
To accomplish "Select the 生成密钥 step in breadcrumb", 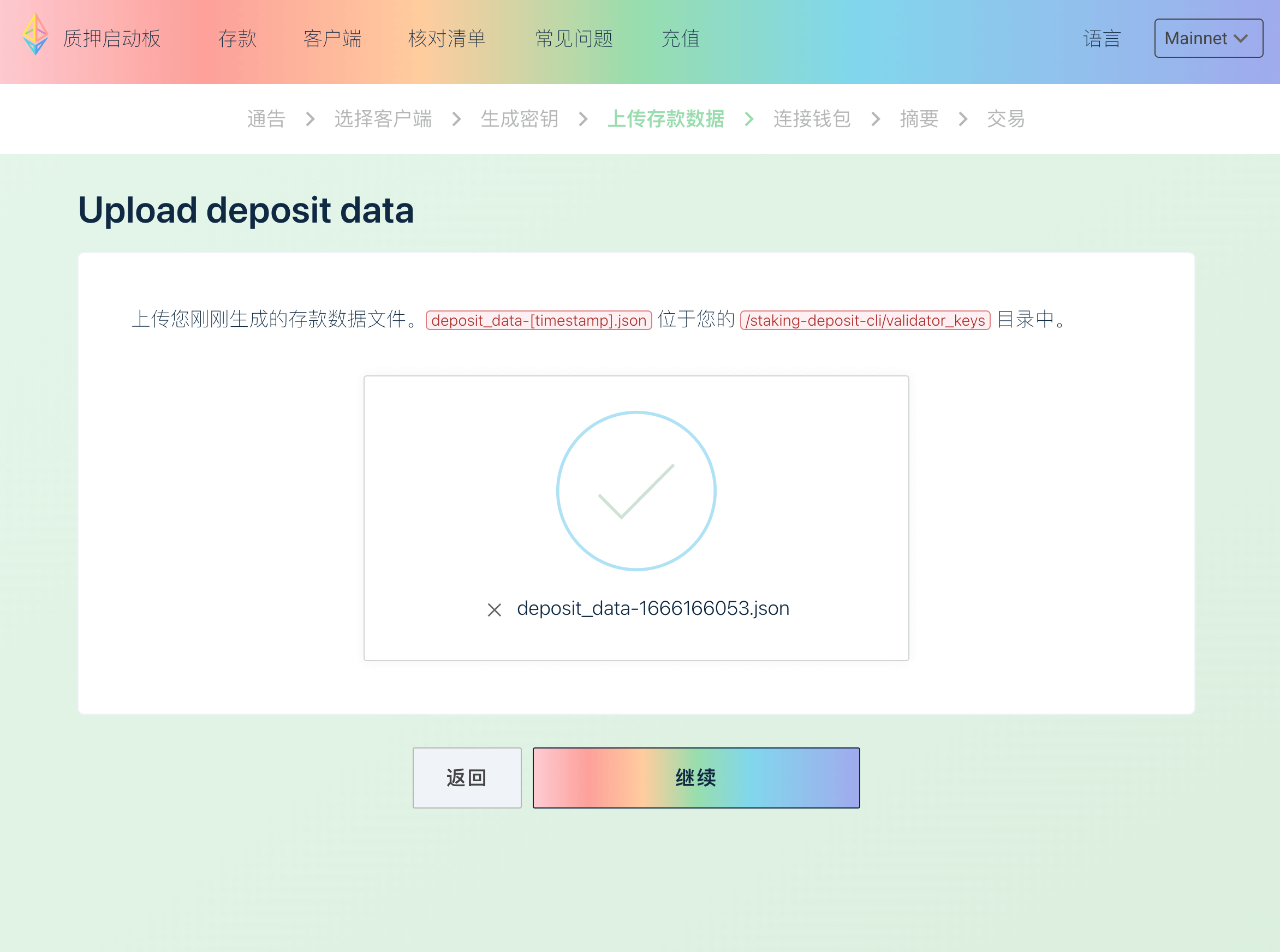I will [x=520, y=119].
